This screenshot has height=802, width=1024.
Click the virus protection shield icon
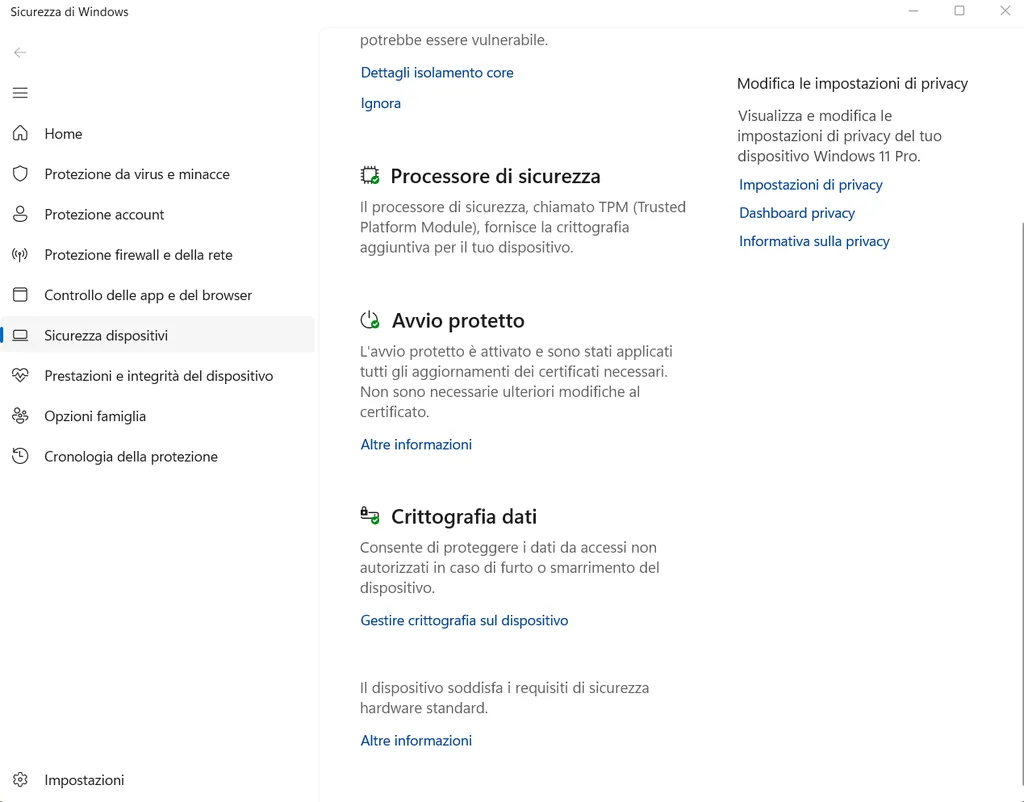coord(20,174)
